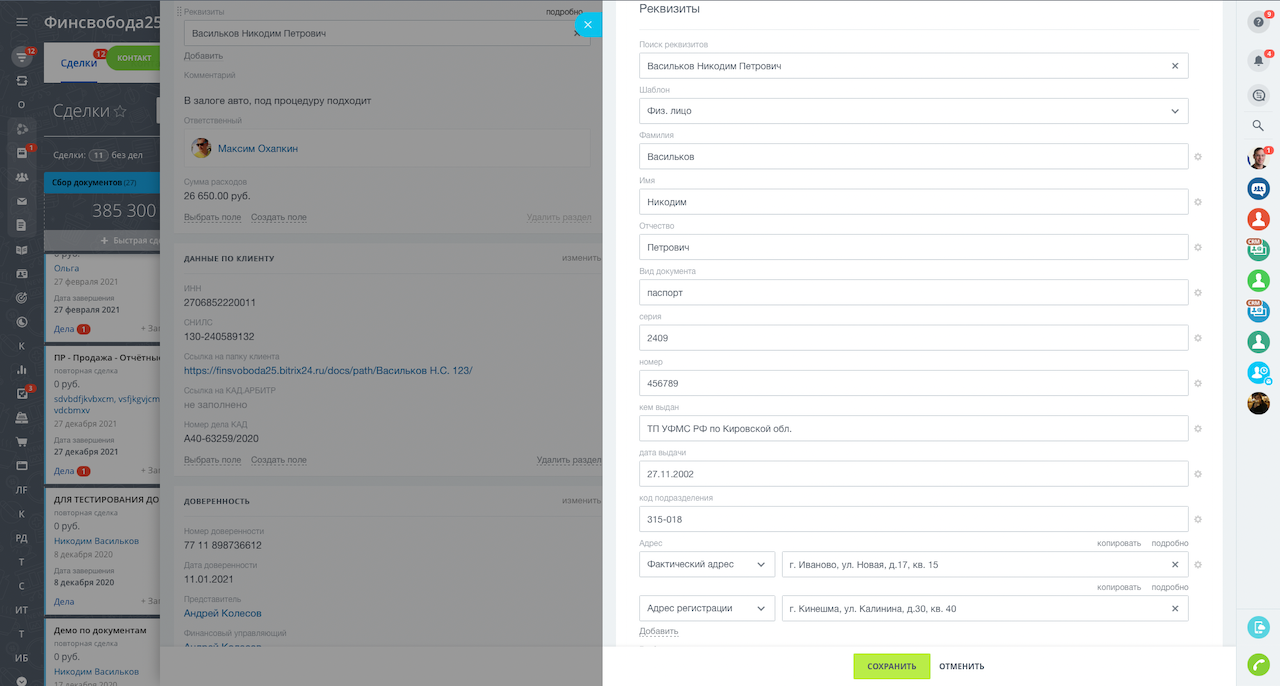Click подробно above Фактический адрес

(1169, 543)
